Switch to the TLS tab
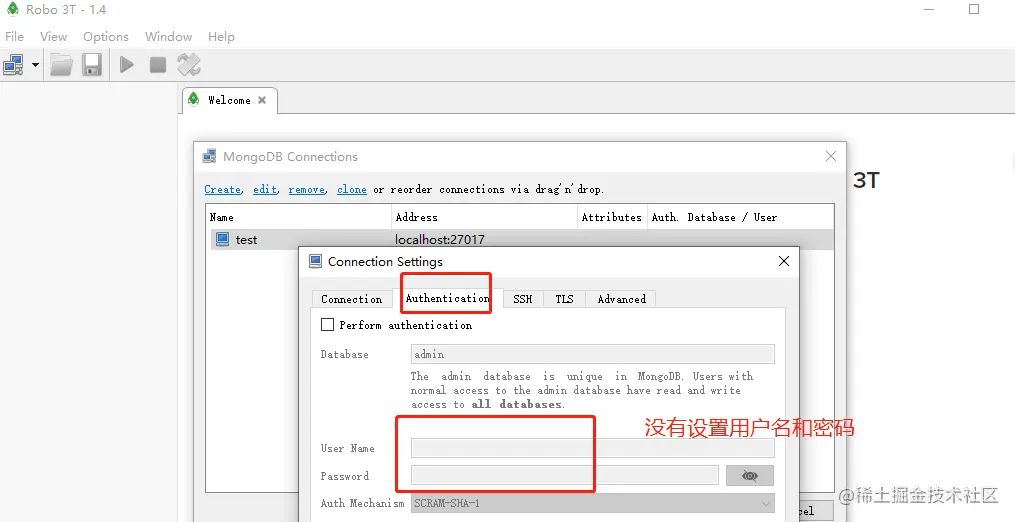This screenshot has height=522, width=1015. (564, 299)
